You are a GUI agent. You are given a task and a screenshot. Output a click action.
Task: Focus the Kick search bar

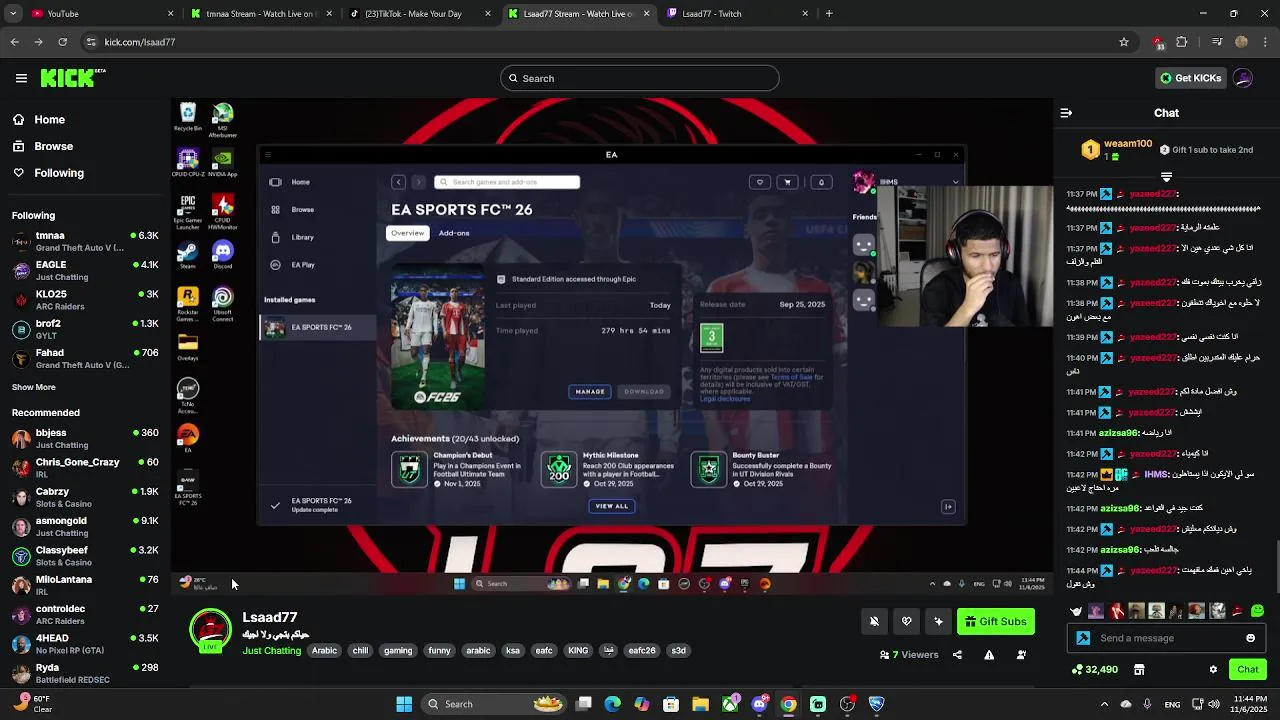640,78
